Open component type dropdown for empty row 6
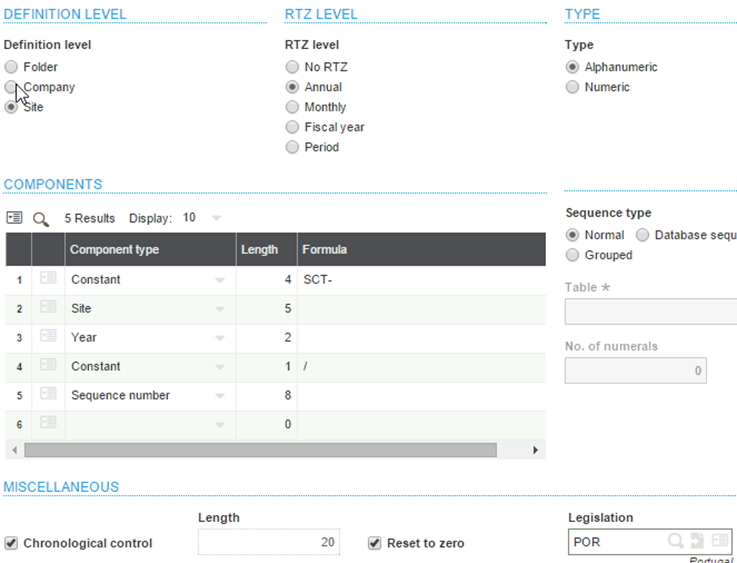 pos(220,426)
